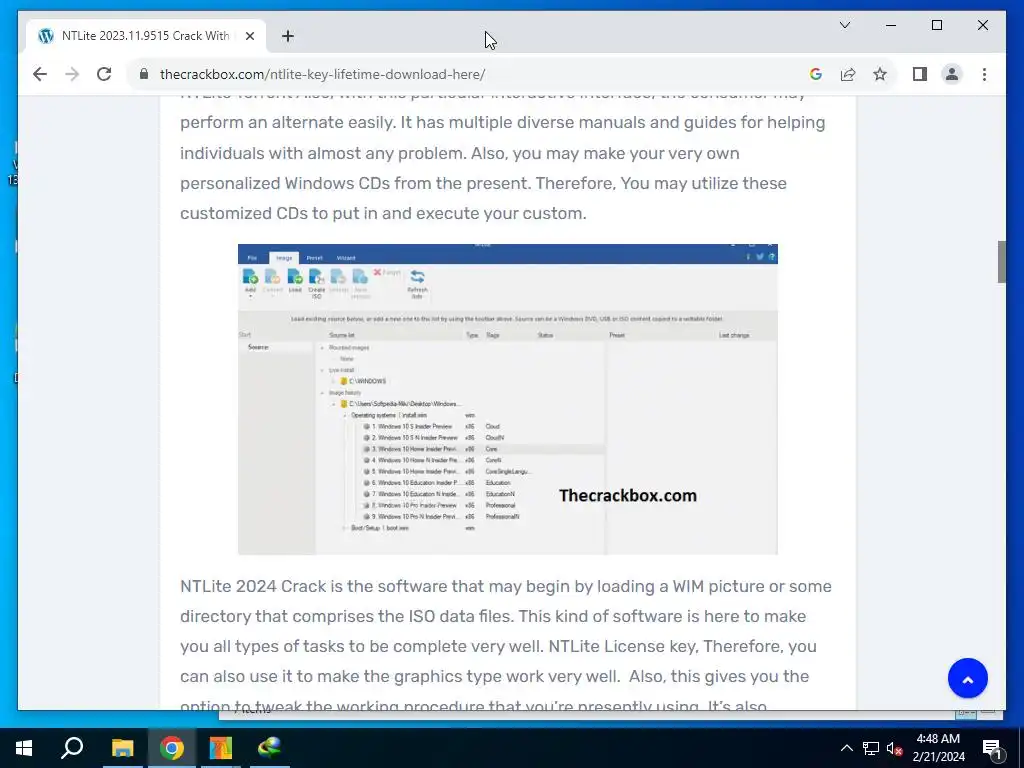This screenshot has width=1024, height=768.
Task: View site information via lock icon
Action: pos(144,74)
